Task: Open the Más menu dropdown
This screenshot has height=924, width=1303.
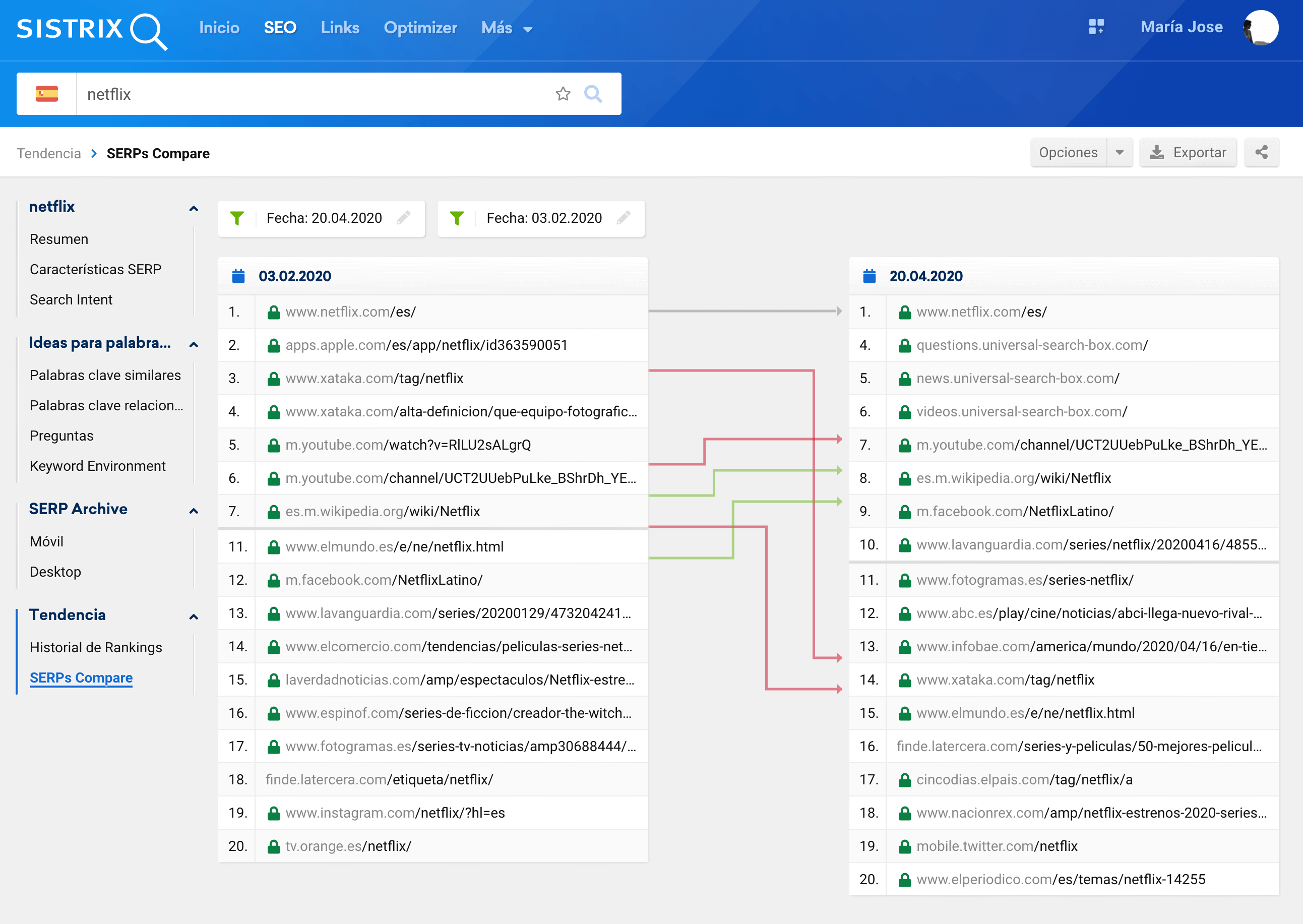Action: [507, 28]
